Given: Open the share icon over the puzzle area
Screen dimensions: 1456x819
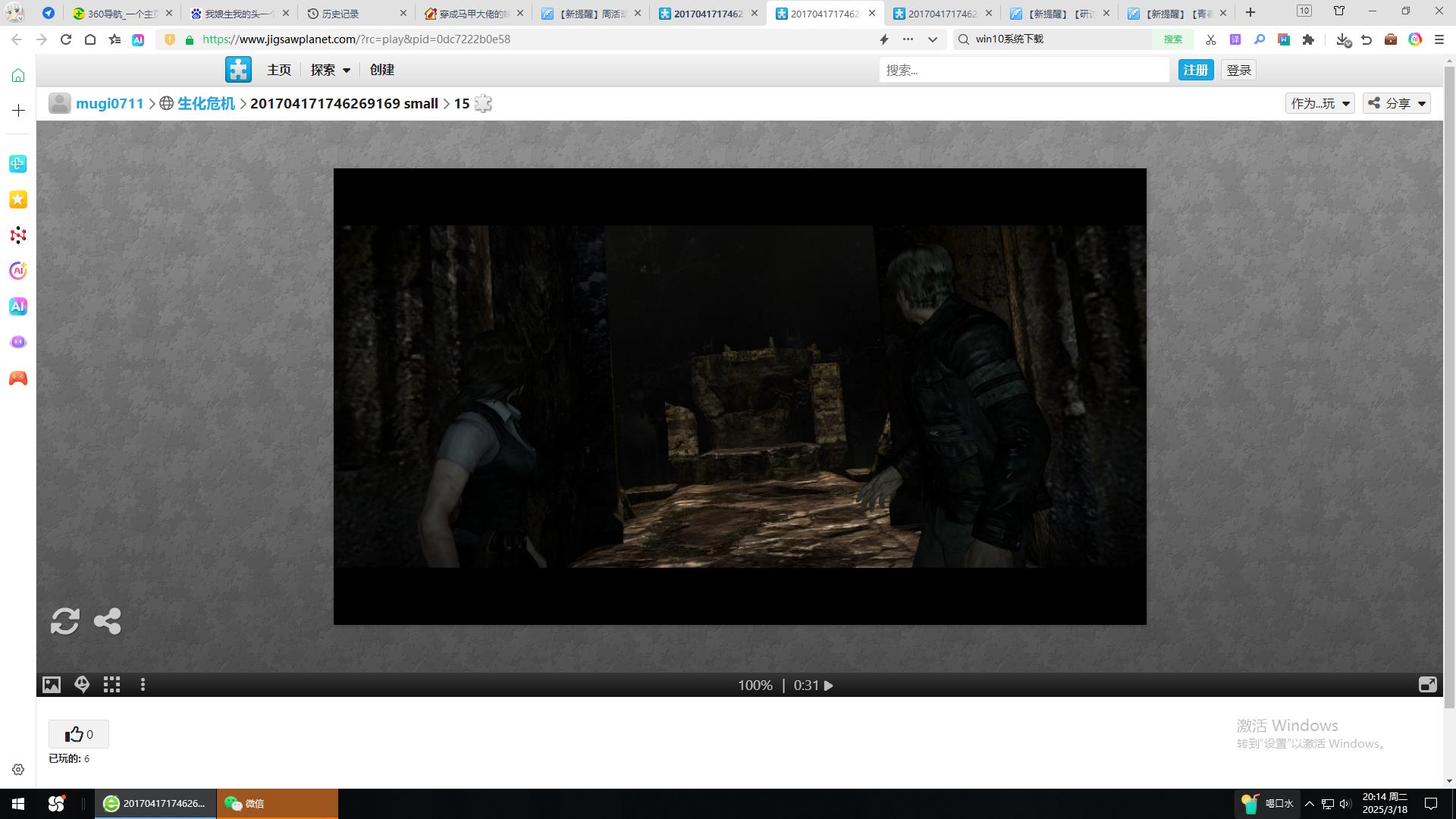Looking at the screenshot, I should coord(108,621).
